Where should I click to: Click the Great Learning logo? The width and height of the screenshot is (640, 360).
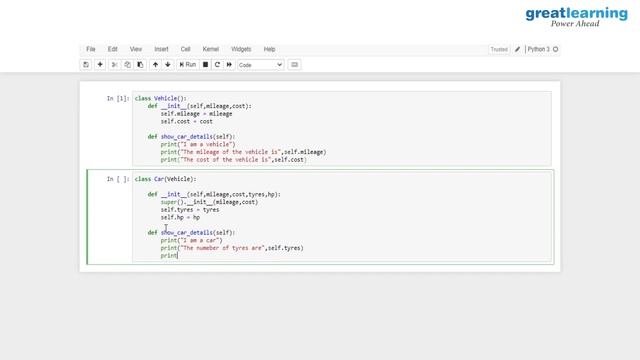[x=576, y=17]
